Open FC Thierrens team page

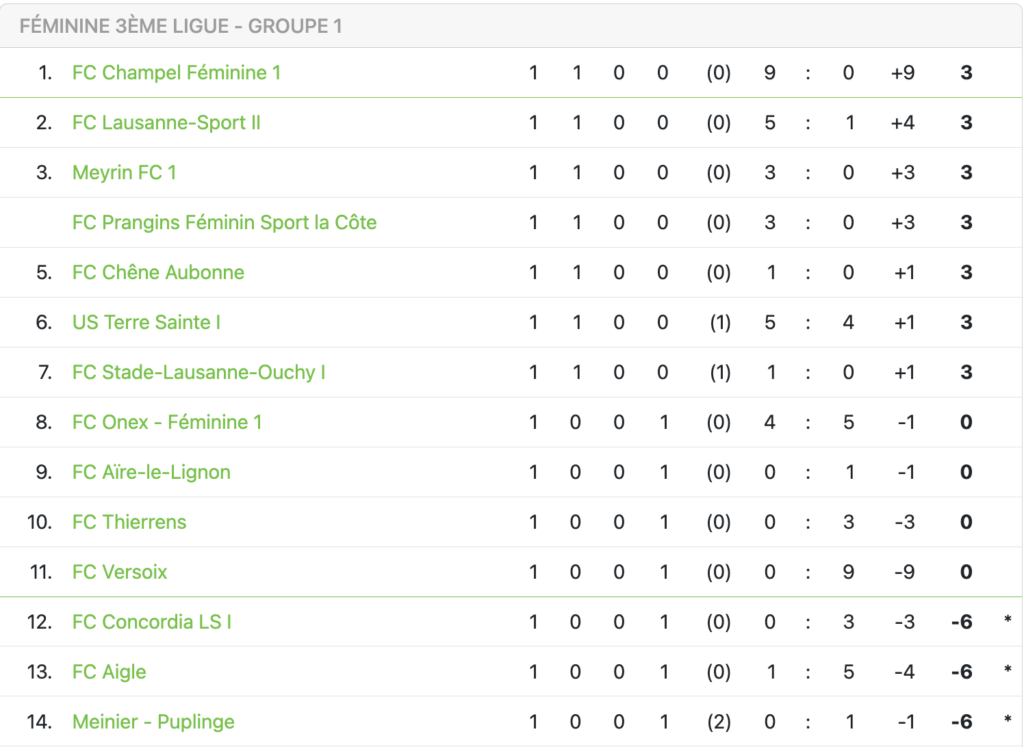coord(129,522)
